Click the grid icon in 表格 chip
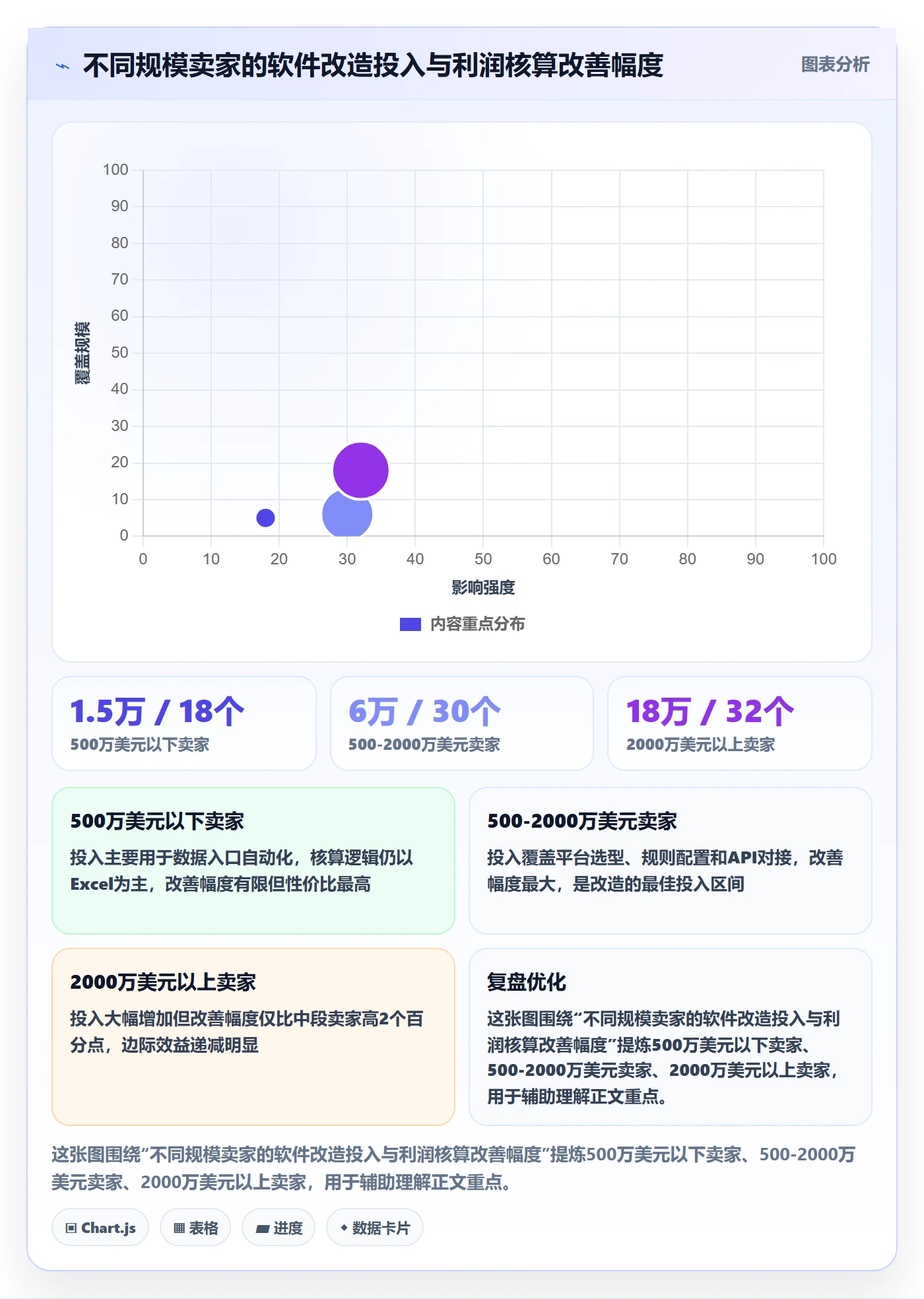 [179, 1228]
